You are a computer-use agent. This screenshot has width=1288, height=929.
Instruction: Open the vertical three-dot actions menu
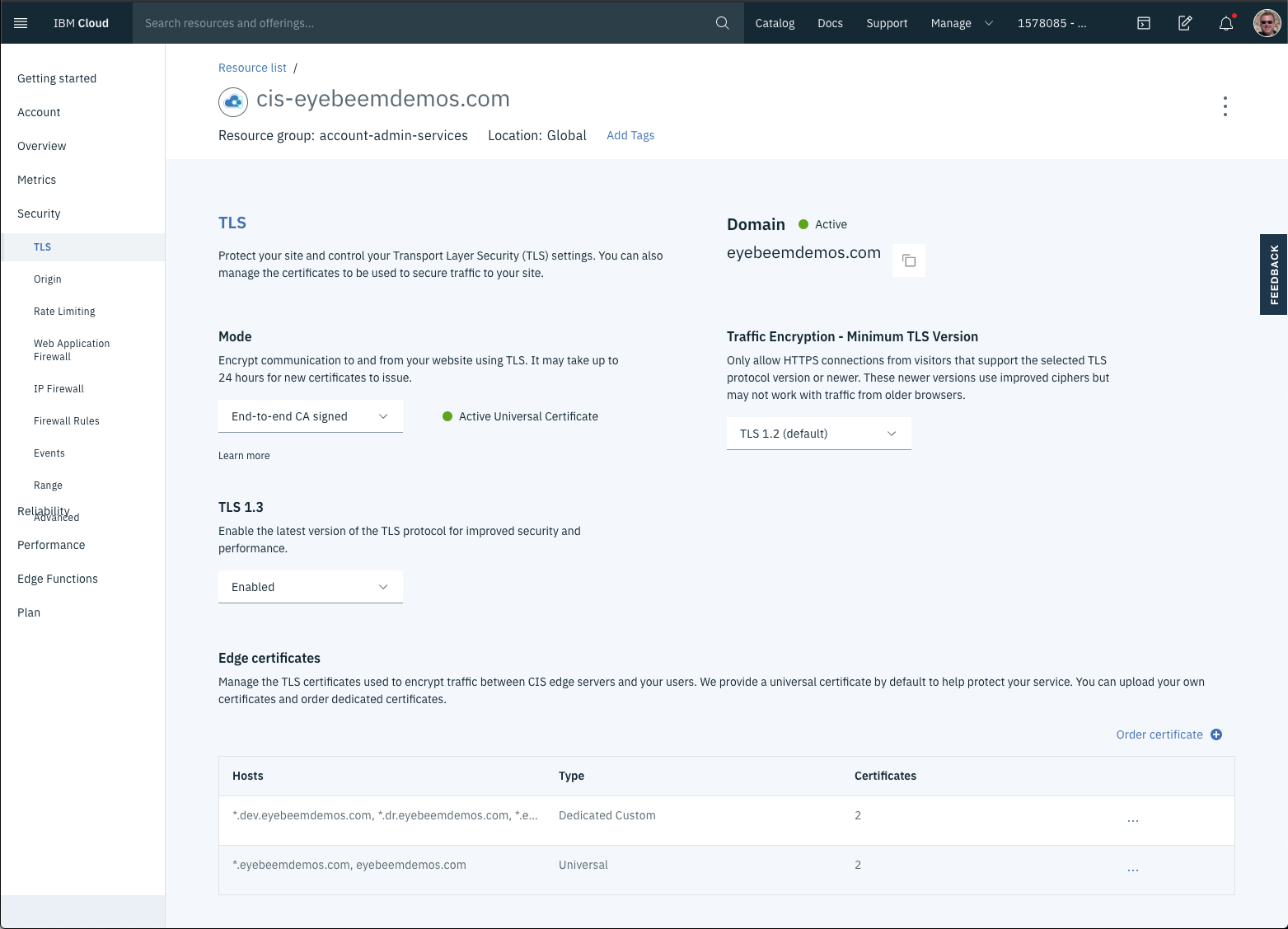click(x=1225, y=106)
